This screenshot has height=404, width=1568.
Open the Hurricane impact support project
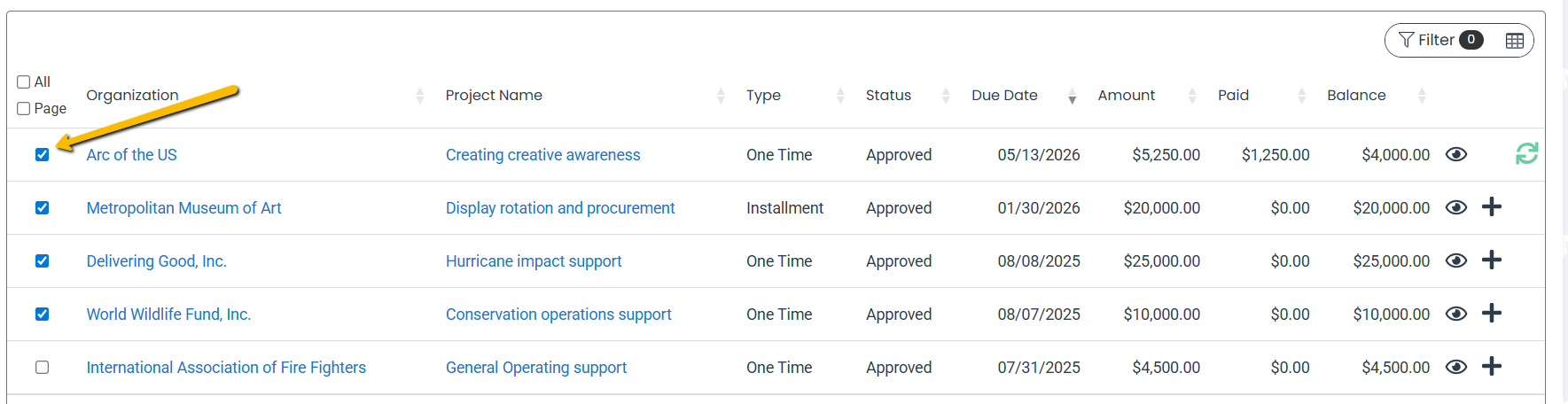534,261
